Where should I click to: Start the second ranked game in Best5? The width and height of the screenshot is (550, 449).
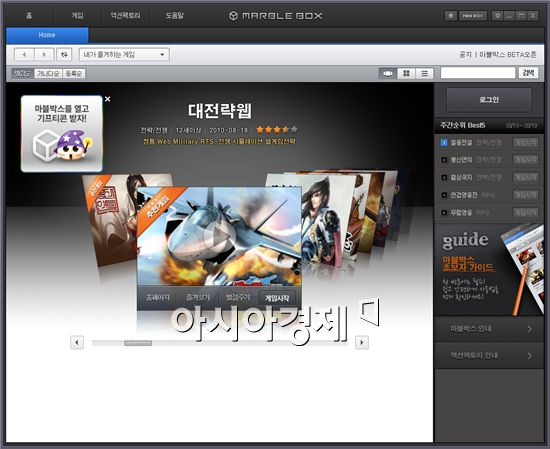pyautogui.click(x=525, y=160)
